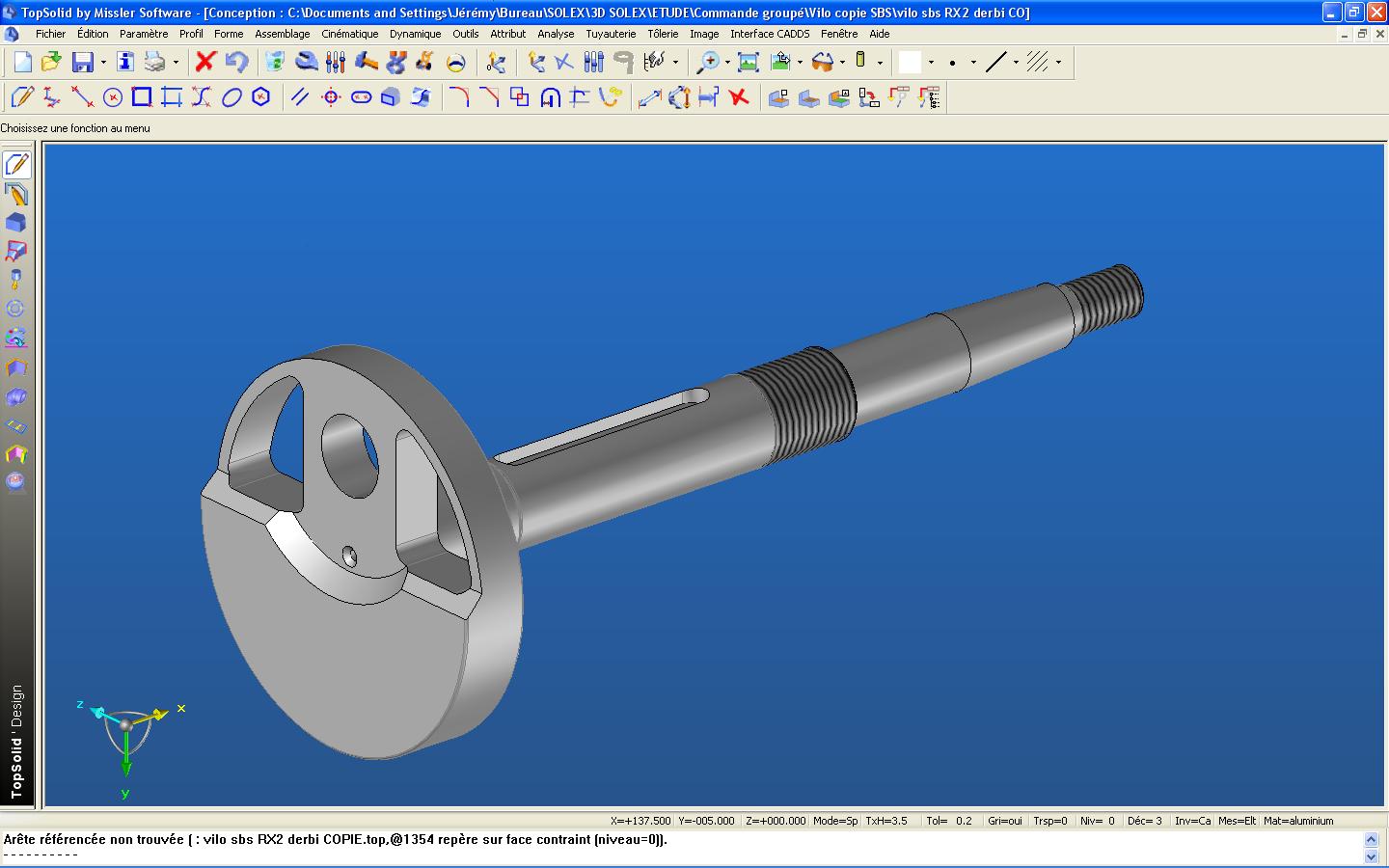The height and width of the screenshot is (868, 1389).
Task: Toggle grid setting Gri=oui in status bar
Action: tap(1004, 821)
